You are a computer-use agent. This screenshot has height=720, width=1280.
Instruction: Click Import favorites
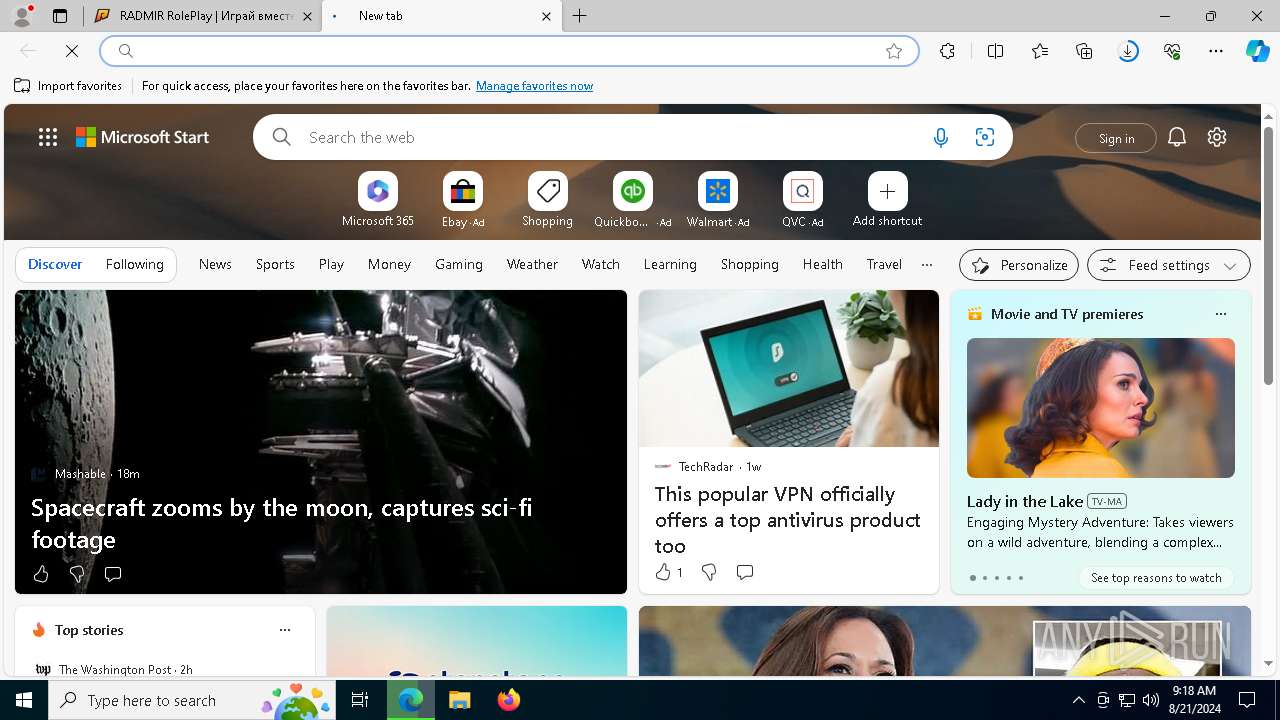68,86
